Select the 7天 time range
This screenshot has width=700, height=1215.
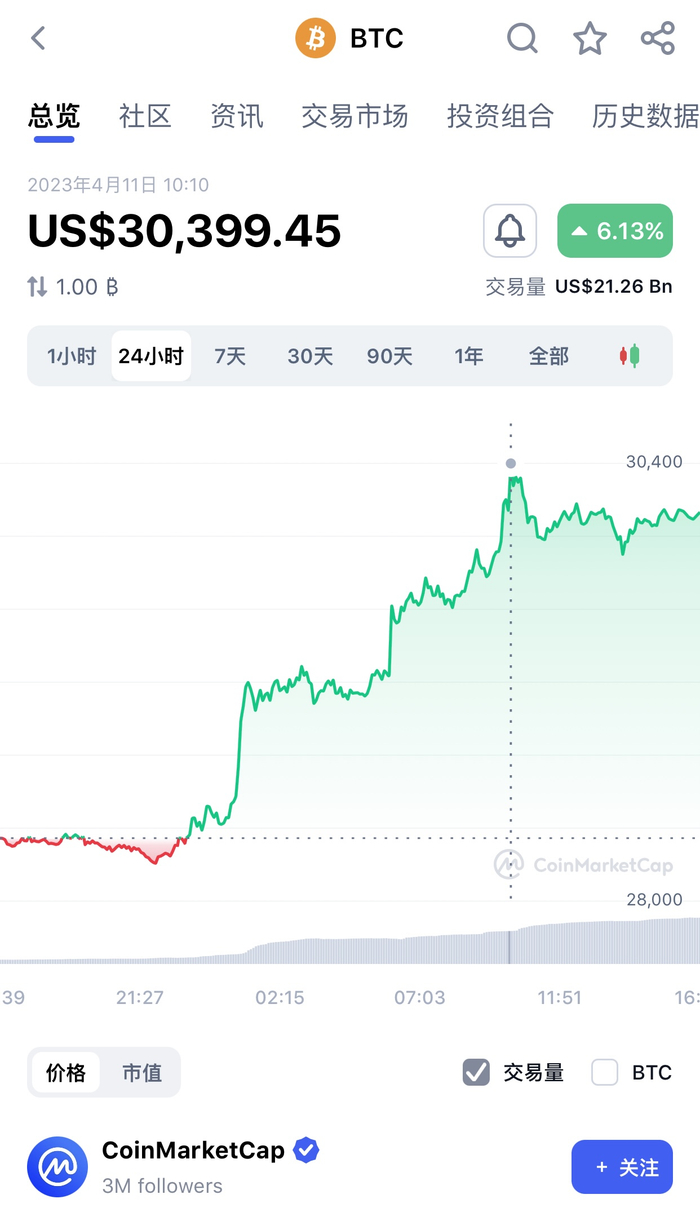(230, 355)
